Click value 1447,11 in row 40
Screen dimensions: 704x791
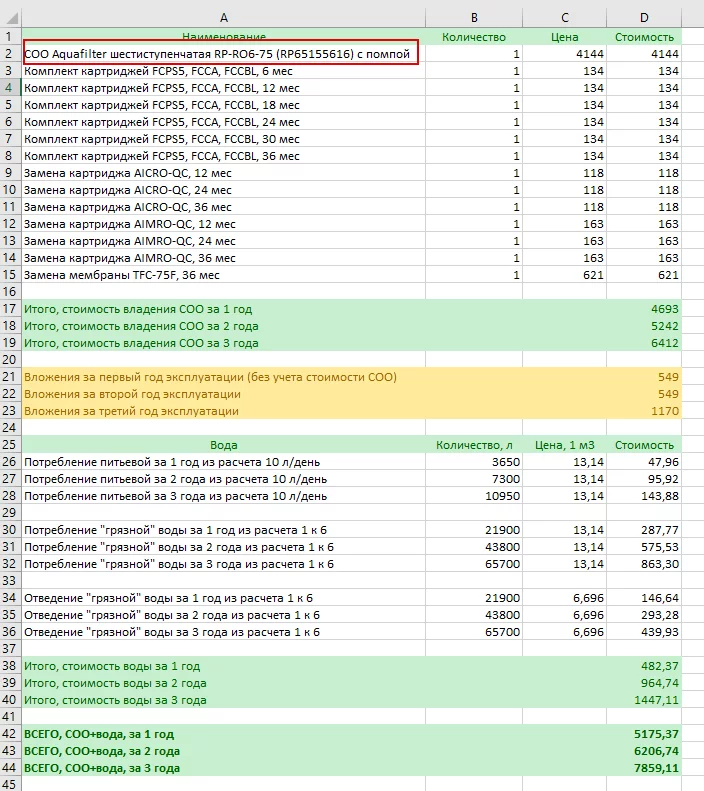point(644,700)
